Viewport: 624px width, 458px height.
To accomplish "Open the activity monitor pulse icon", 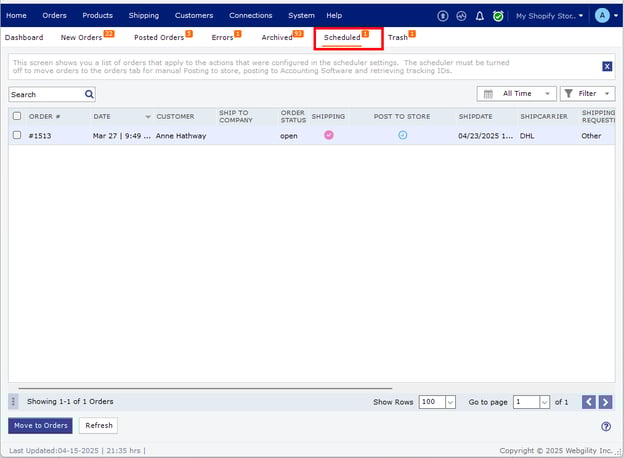I will click(462, 16).
